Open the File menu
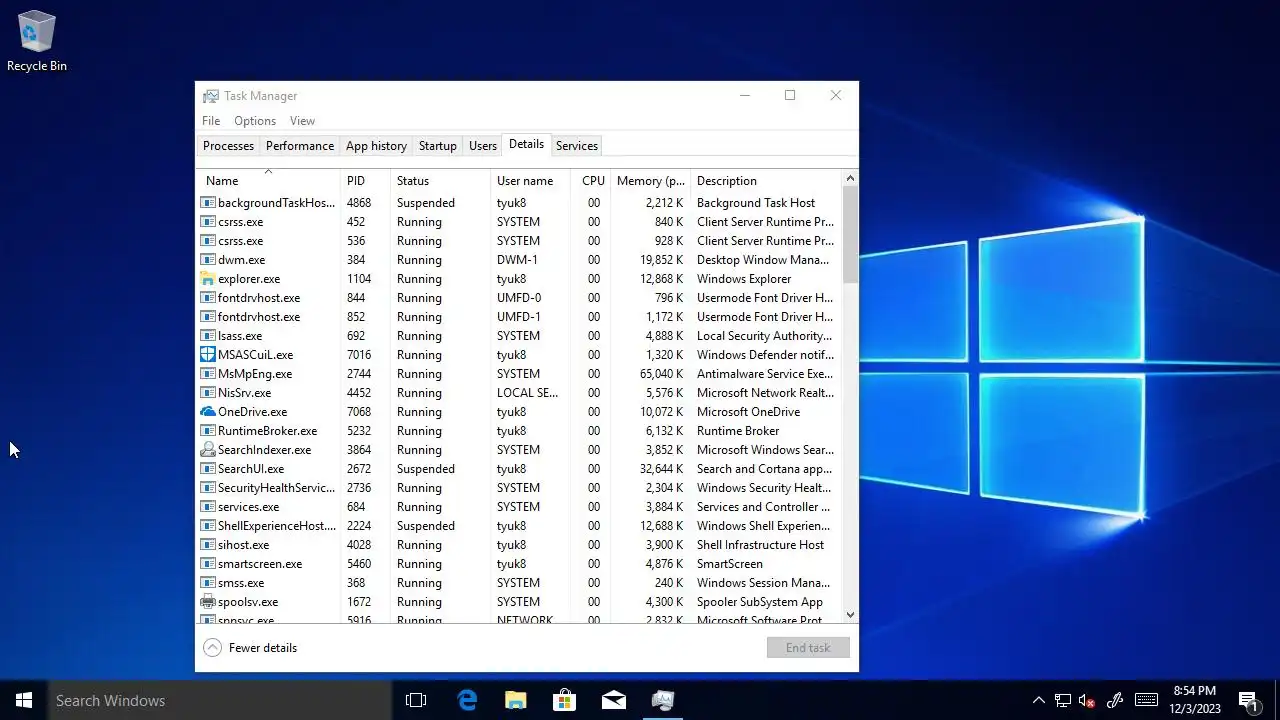The width and height of the screenshot is (1280, 720). [211, 121]
